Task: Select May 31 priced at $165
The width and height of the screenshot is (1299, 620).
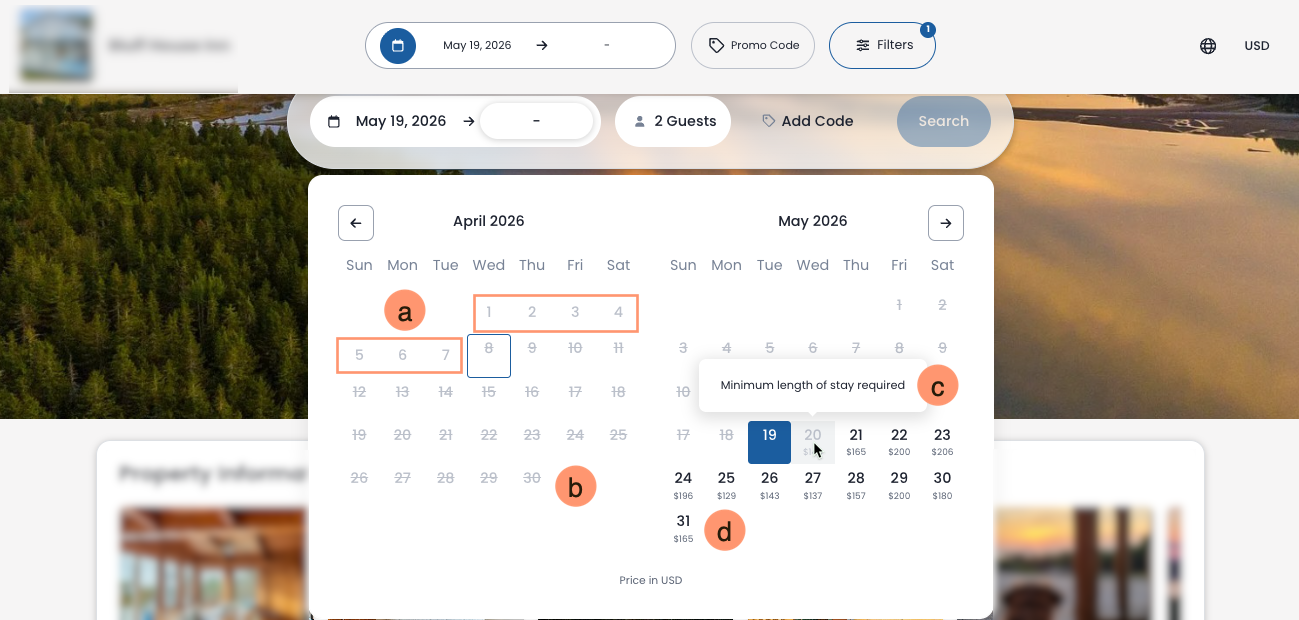Action: 683,528
